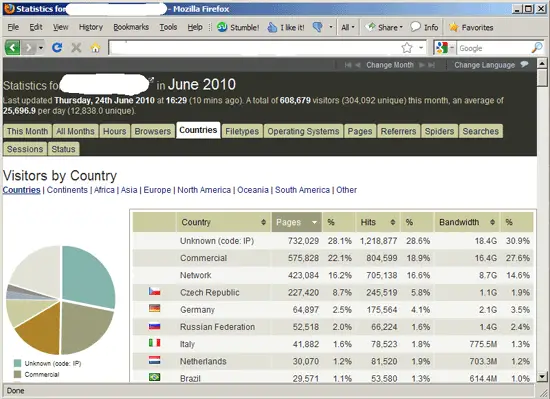Click the external link icon beside site name
Viewport: 550px width, 399px height.
pos(151,80)
